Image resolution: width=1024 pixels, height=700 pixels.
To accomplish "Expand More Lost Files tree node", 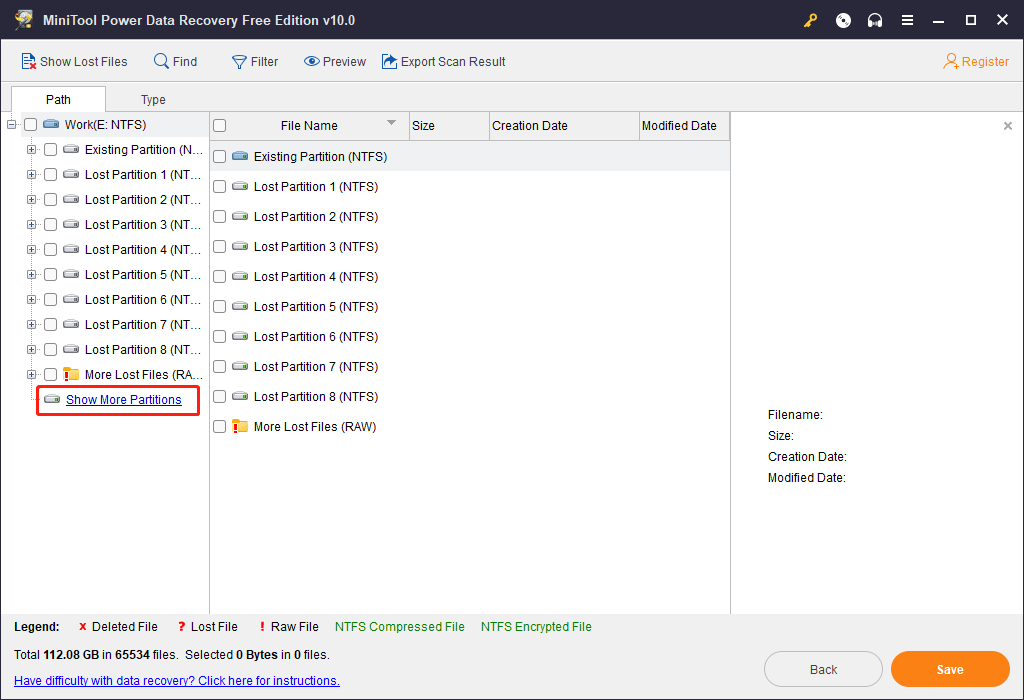I will [x=32, y=375].
